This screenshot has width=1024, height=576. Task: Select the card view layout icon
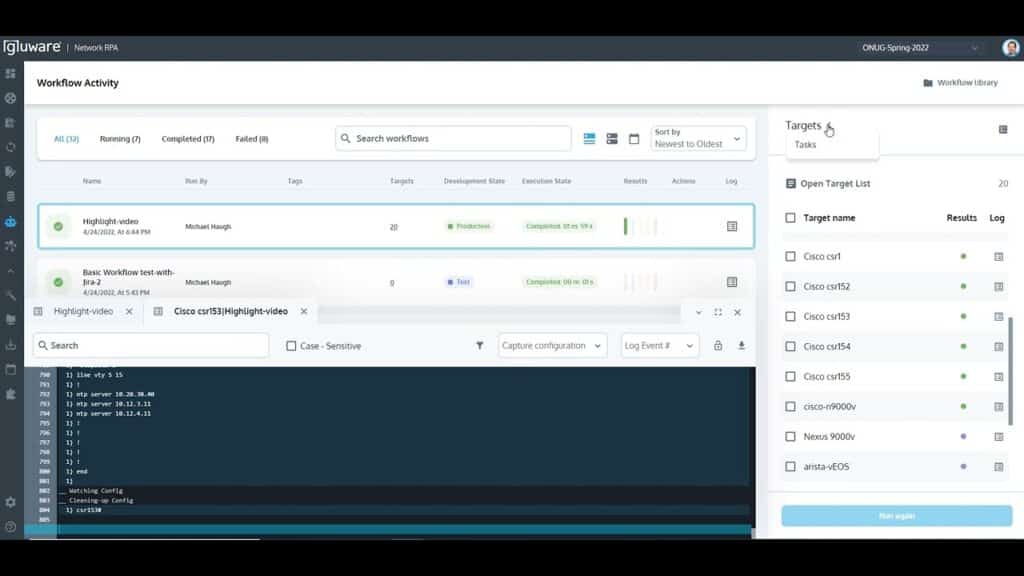click(612, 139)
